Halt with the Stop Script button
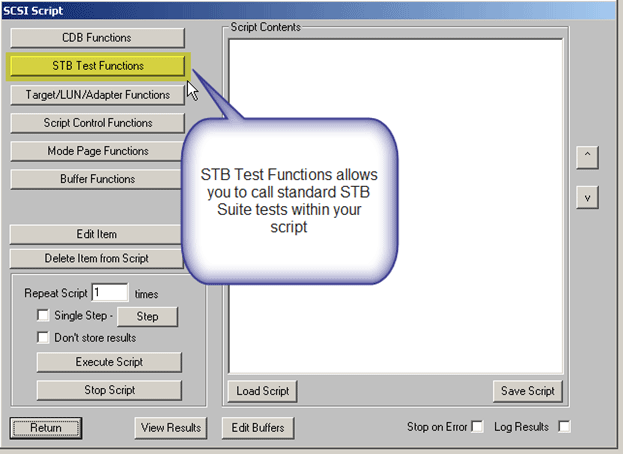 pyautogui.click(x=109, y=390)
